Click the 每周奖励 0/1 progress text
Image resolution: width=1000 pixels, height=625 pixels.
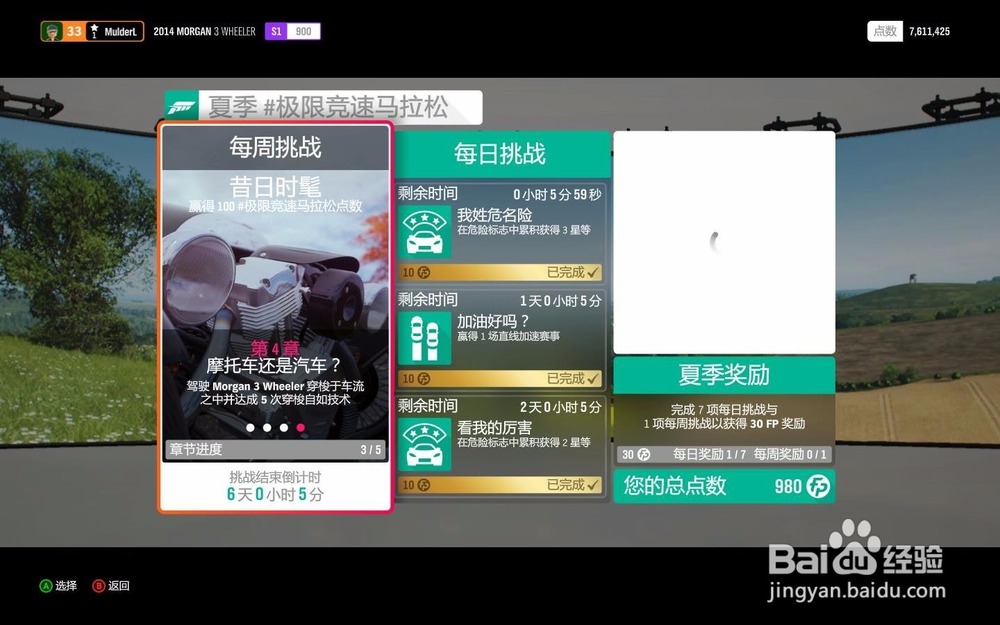click(790, 454)
